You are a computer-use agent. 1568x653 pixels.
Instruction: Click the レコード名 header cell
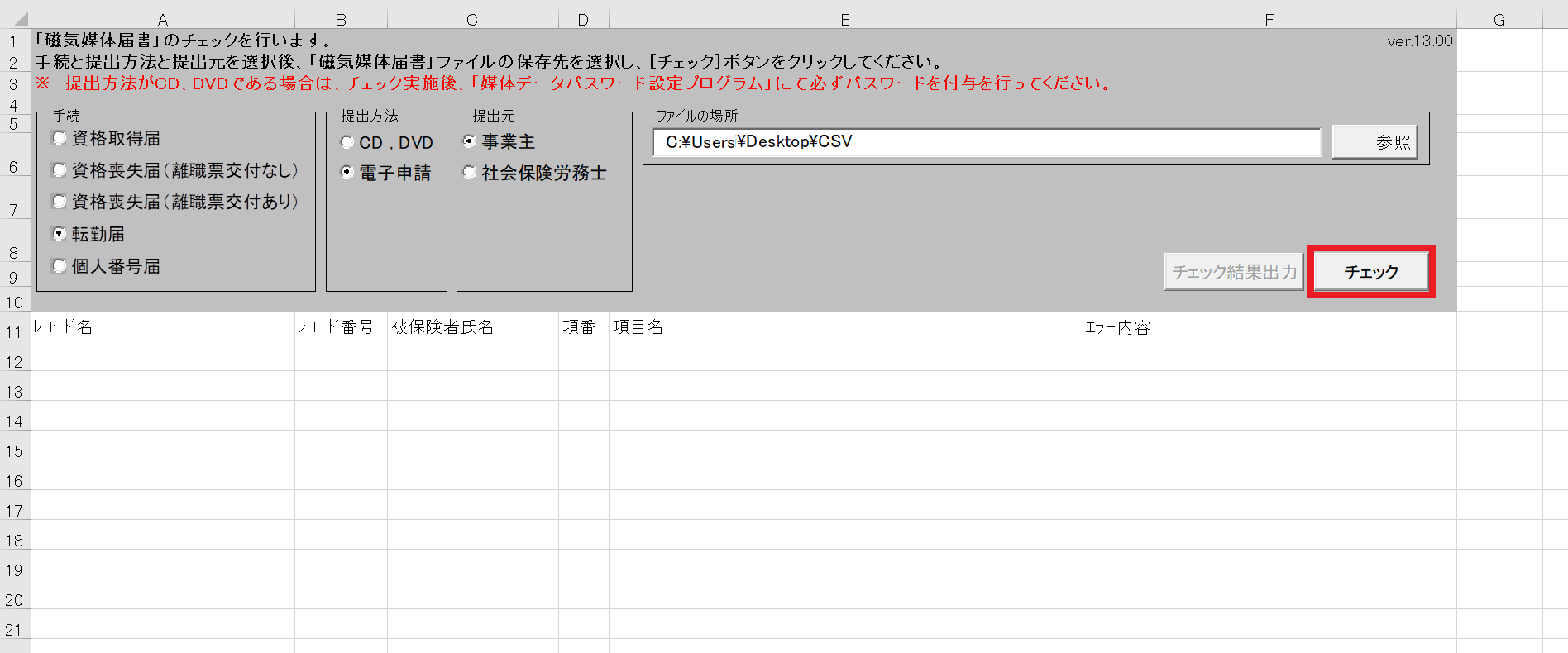pyautogui.click(x=163, y=327)
